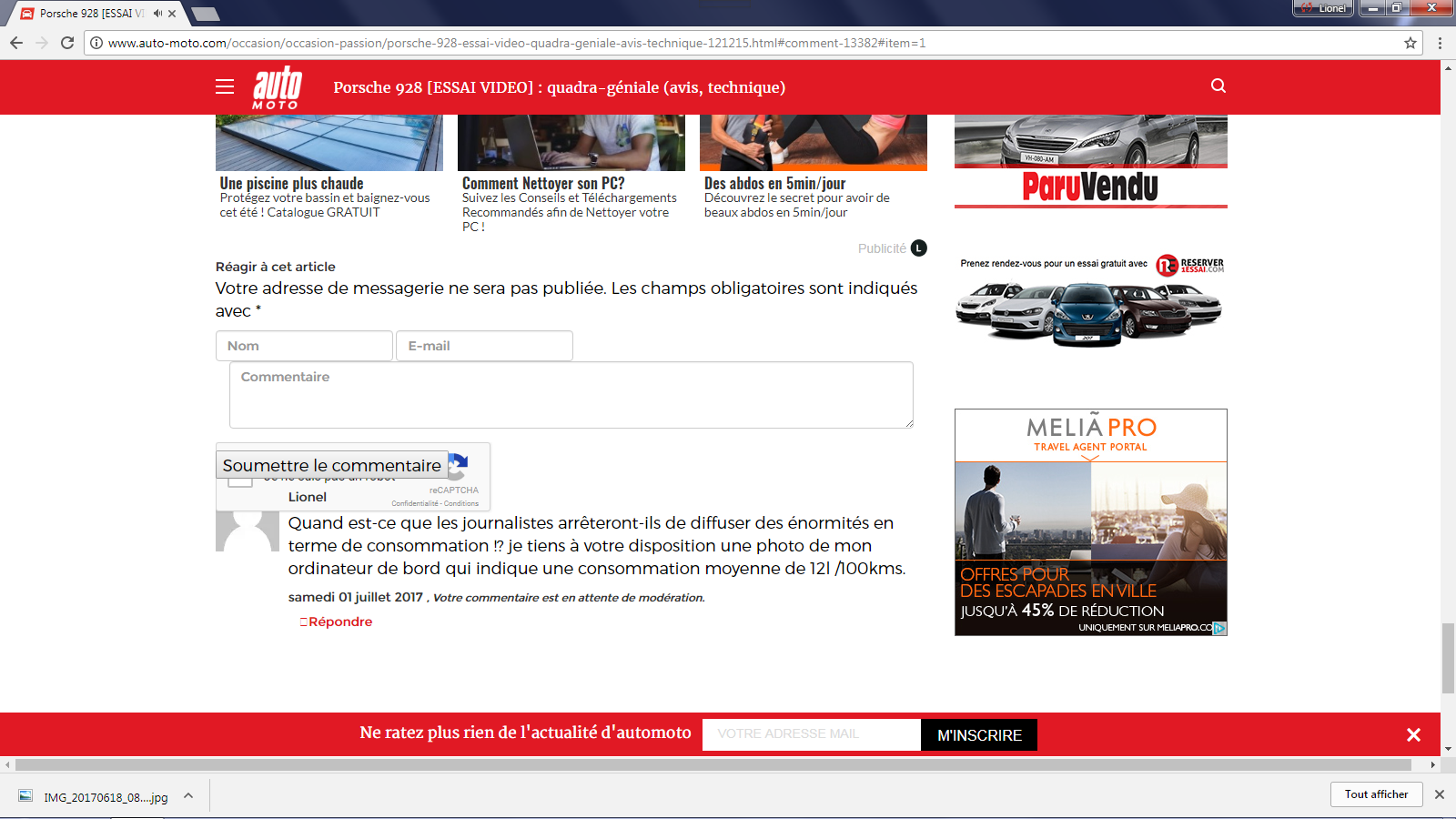
Task: Open the 'Comment Nettoyer son PC?' ad link
Action: click(x=543, y=183)
